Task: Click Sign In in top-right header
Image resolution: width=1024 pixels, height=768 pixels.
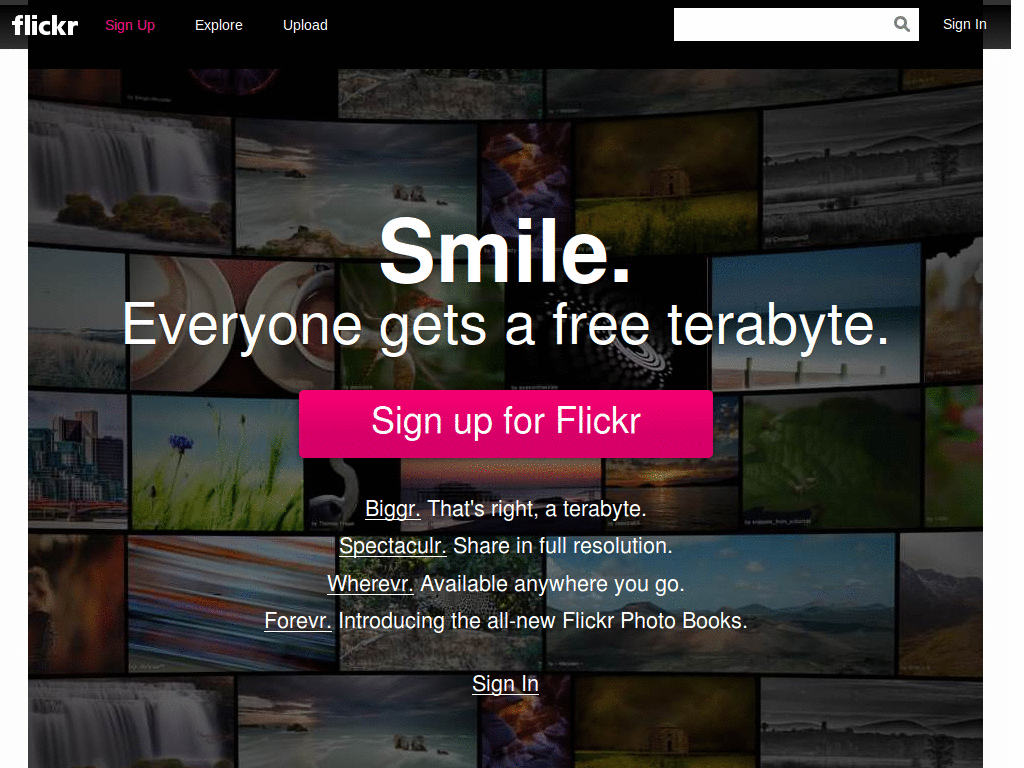Action: click(964, 24)
